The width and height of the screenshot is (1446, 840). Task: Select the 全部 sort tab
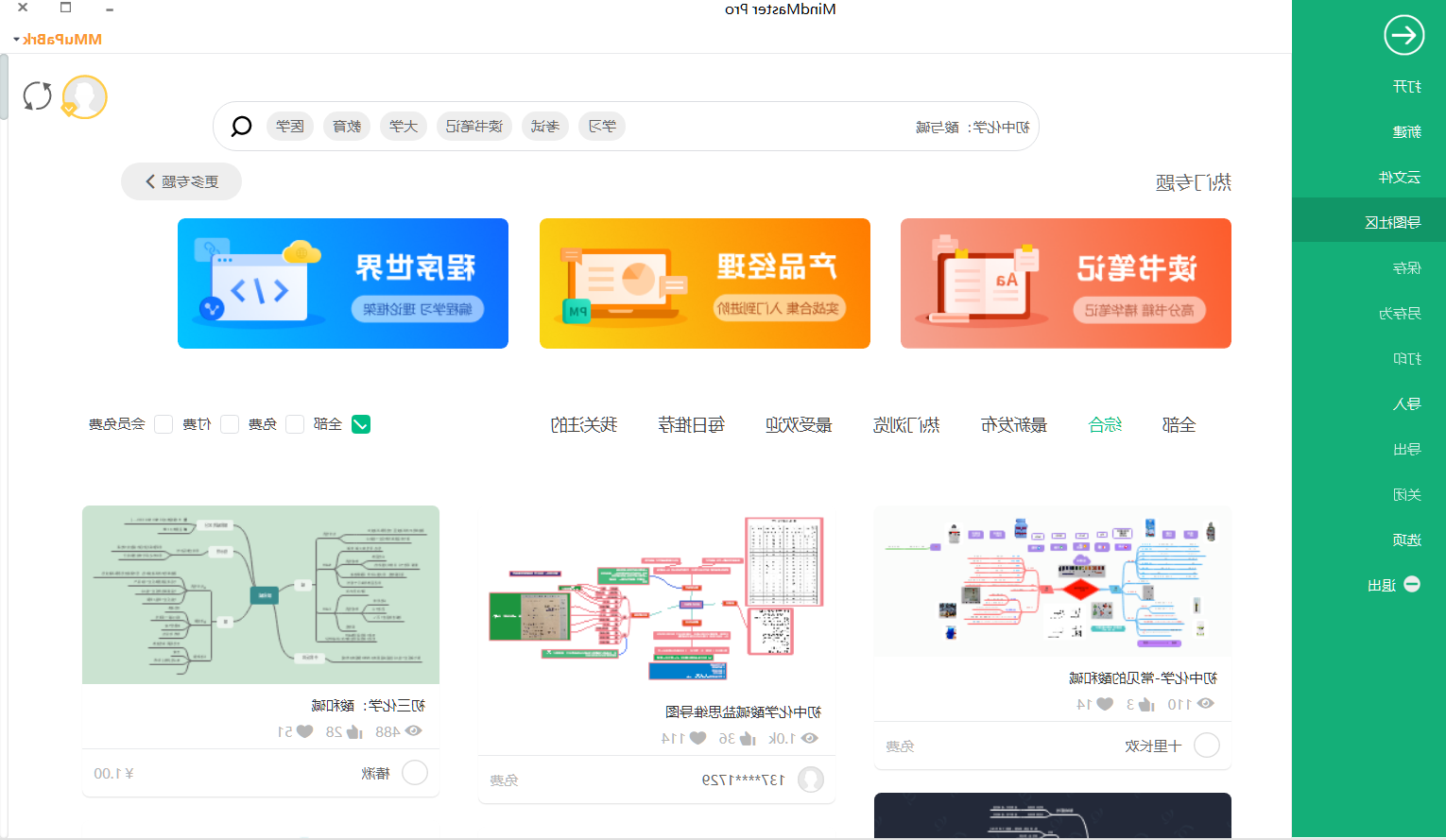pyautogui.click(x=1179, y=425)
